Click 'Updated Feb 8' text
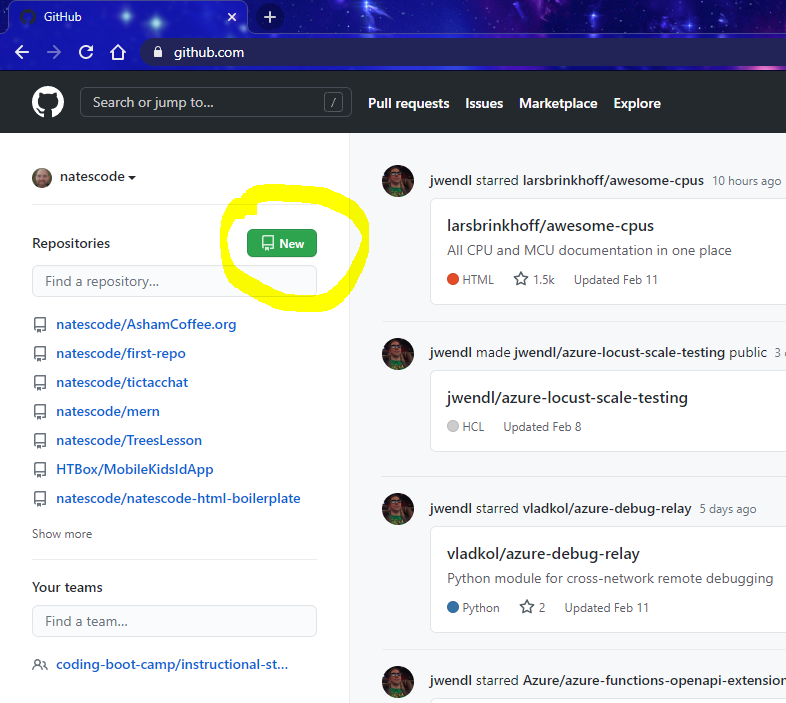The width and height of the screenshot is (786, 703). coord(542,427)
